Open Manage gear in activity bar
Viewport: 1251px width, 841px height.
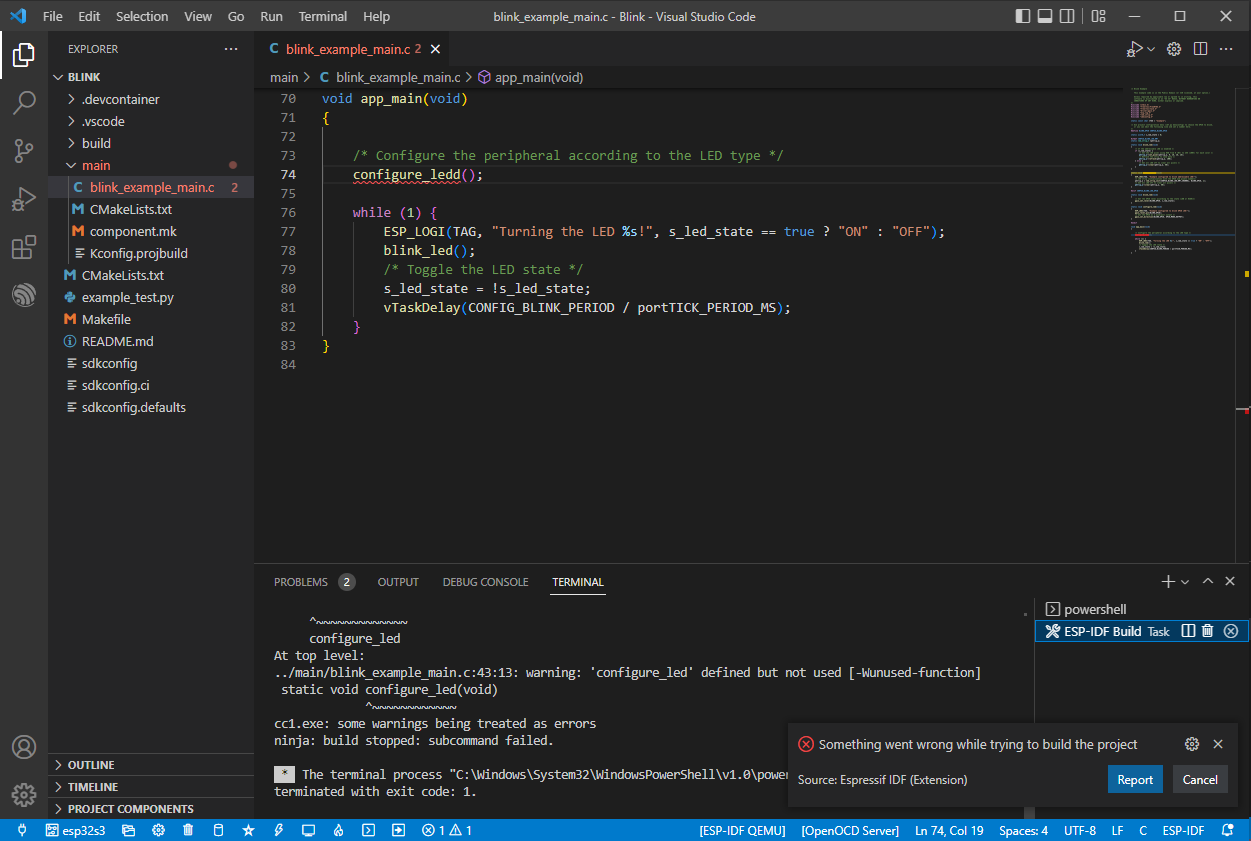[24, 795]
